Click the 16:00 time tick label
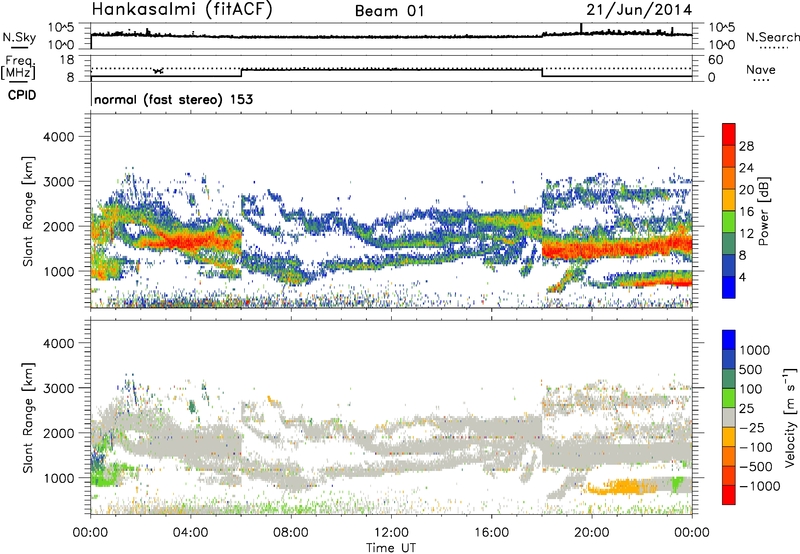This screenshot has width=800, height=554. tap(491, 533)
